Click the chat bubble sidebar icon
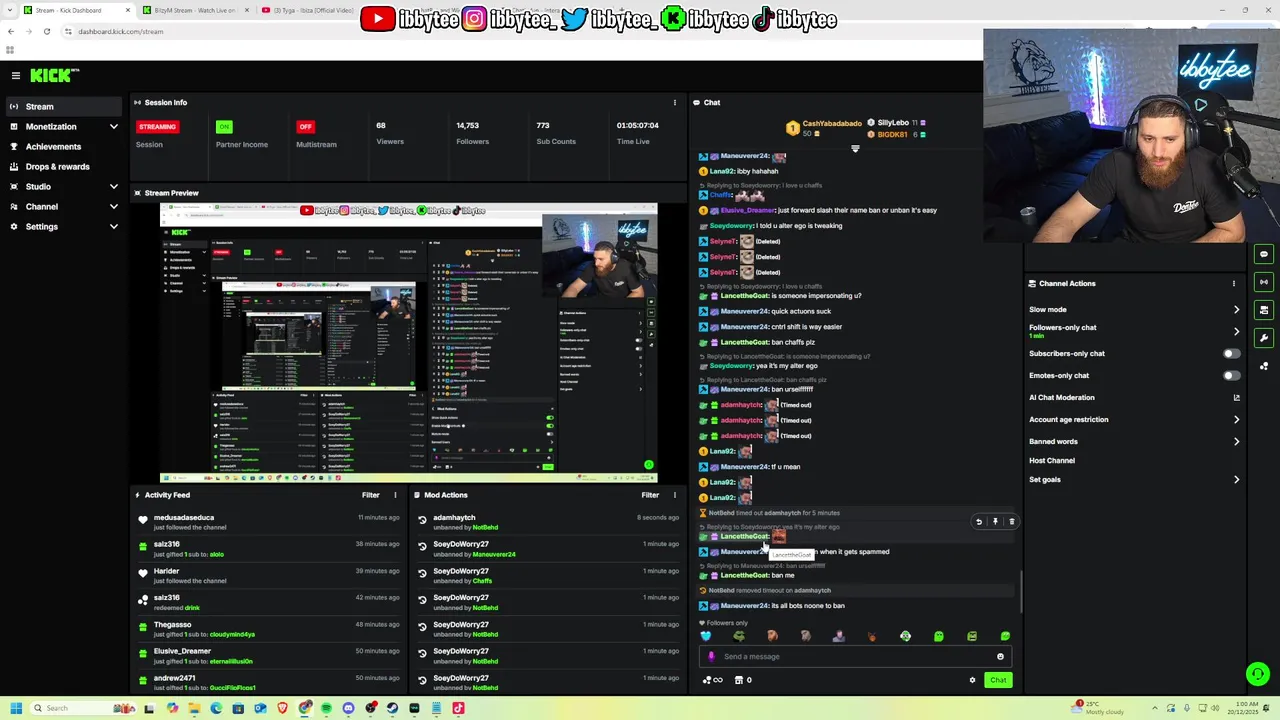 1264,254
